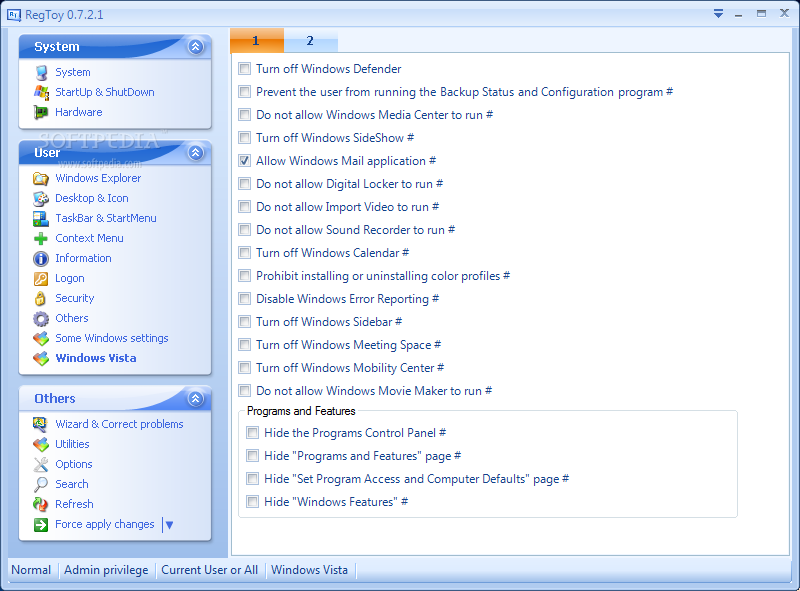This screenshot has height=591, width=800.
Task: Click the Some Windows settings icon
Action: 41,338
